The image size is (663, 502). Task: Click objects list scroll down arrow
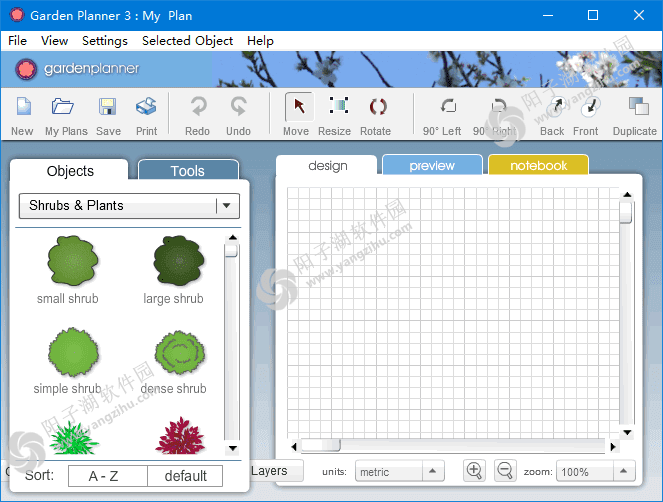point(233,448)
